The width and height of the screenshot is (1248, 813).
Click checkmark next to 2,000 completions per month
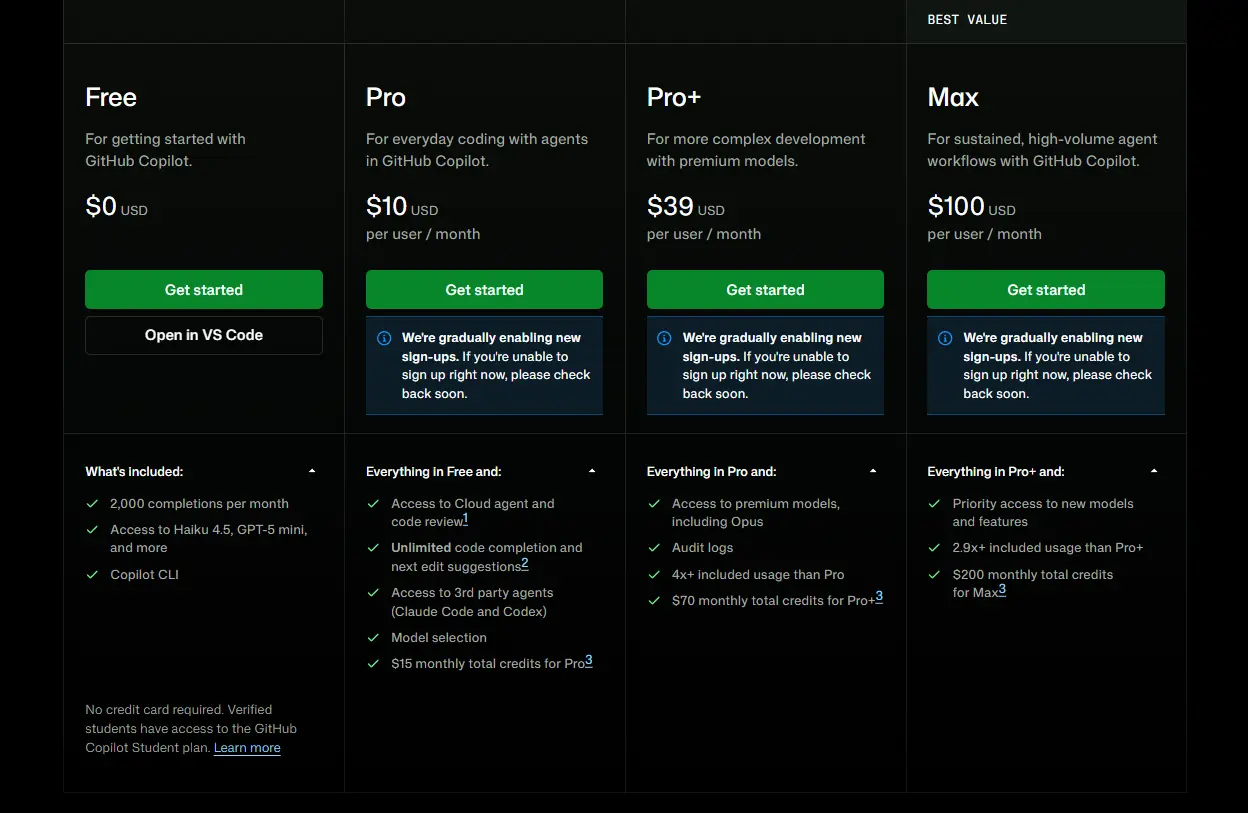[x=92, y=504]
